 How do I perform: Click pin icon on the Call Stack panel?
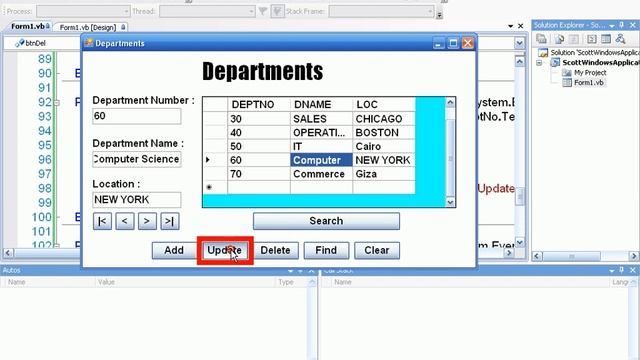coord(622,270)
